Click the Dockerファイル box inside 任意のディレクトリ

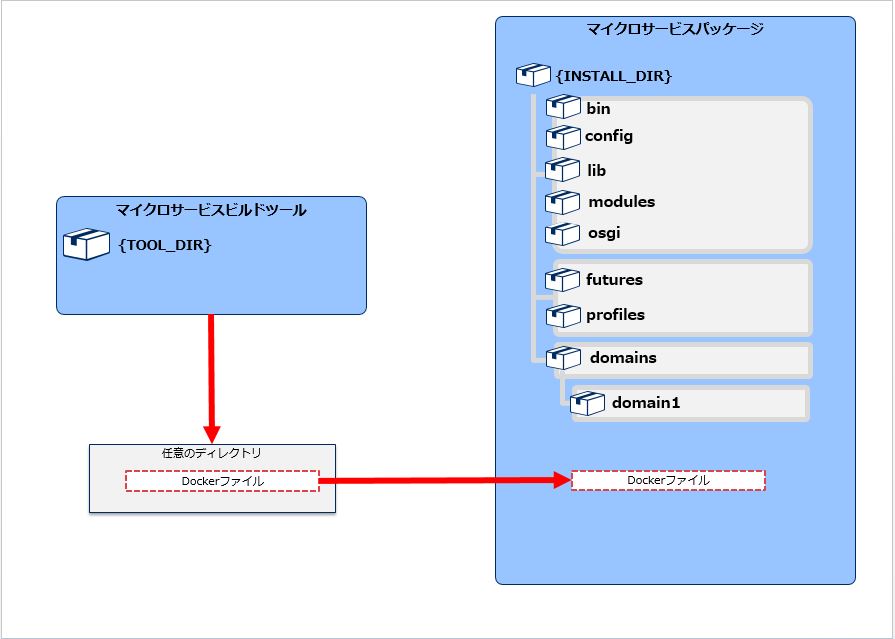pyautogui.click(x=222, y=481)
